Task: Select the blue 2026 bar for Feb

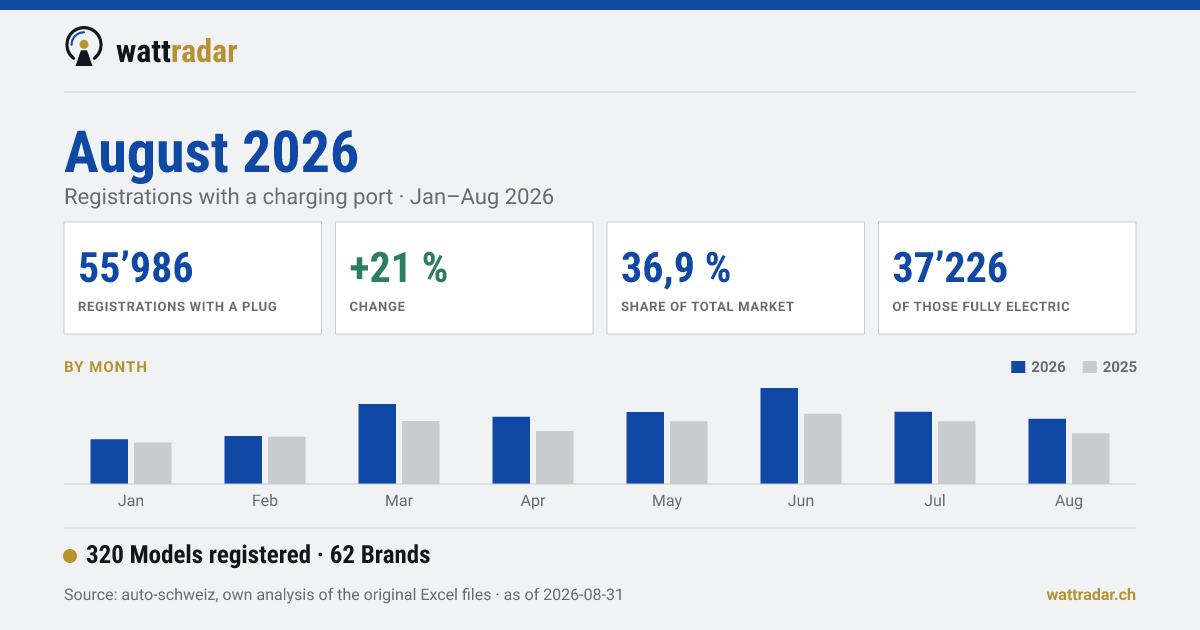Action: point(243,460)
